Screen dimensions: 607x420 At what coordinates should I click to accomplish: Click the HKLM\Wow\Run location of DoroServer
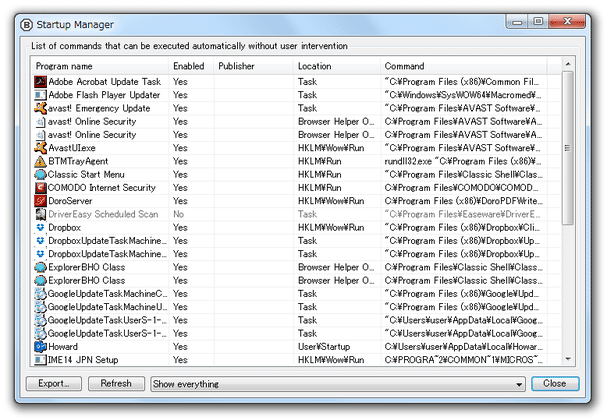[331, 201]
